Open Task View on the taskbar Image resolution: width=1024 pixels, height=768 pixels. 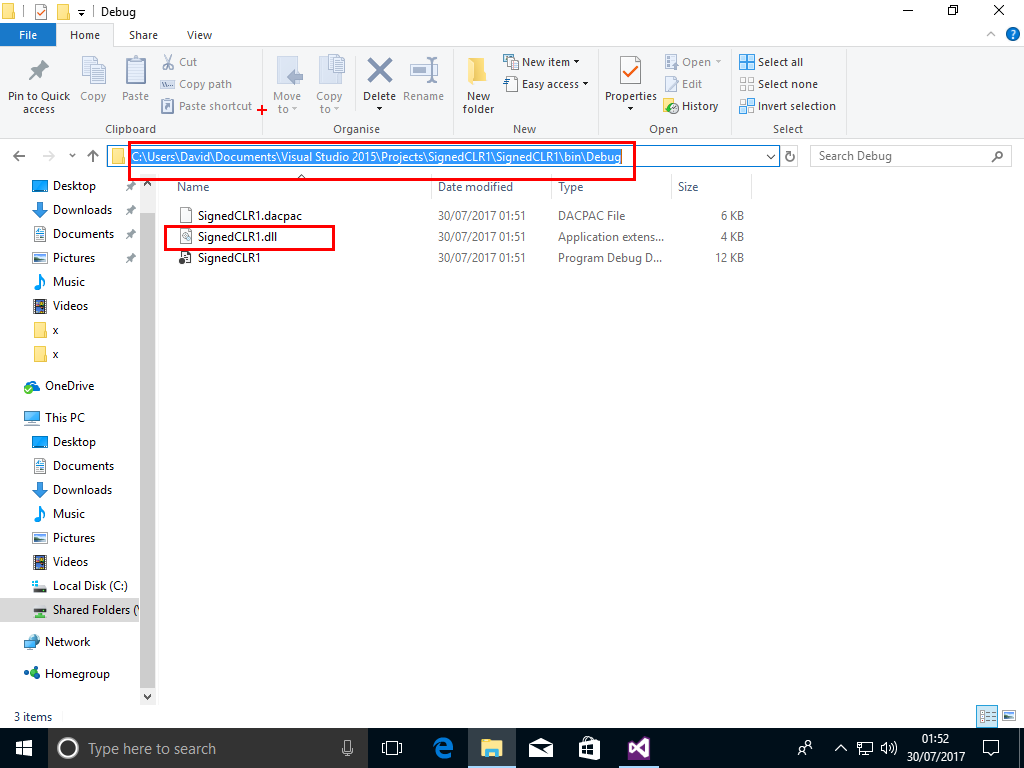[x=392, y=748]
